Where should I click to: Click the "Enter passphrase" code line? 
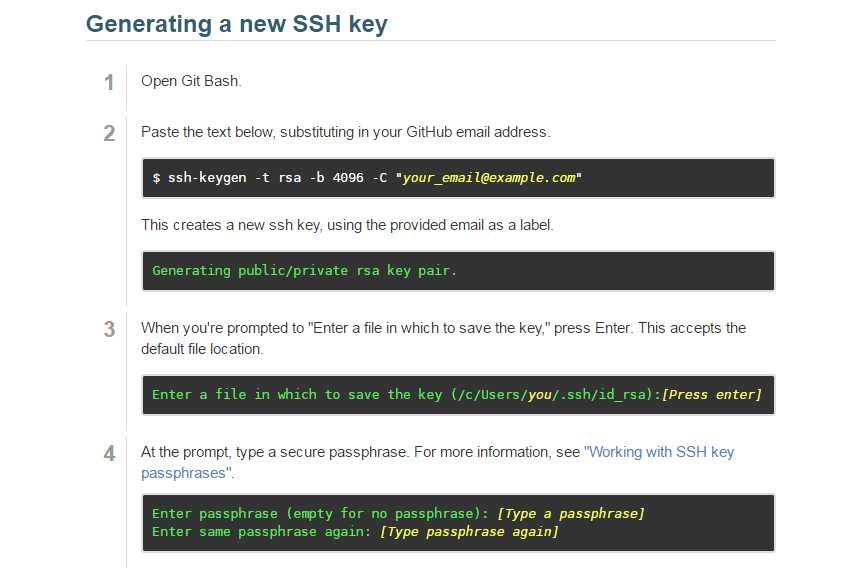point(398,514)
